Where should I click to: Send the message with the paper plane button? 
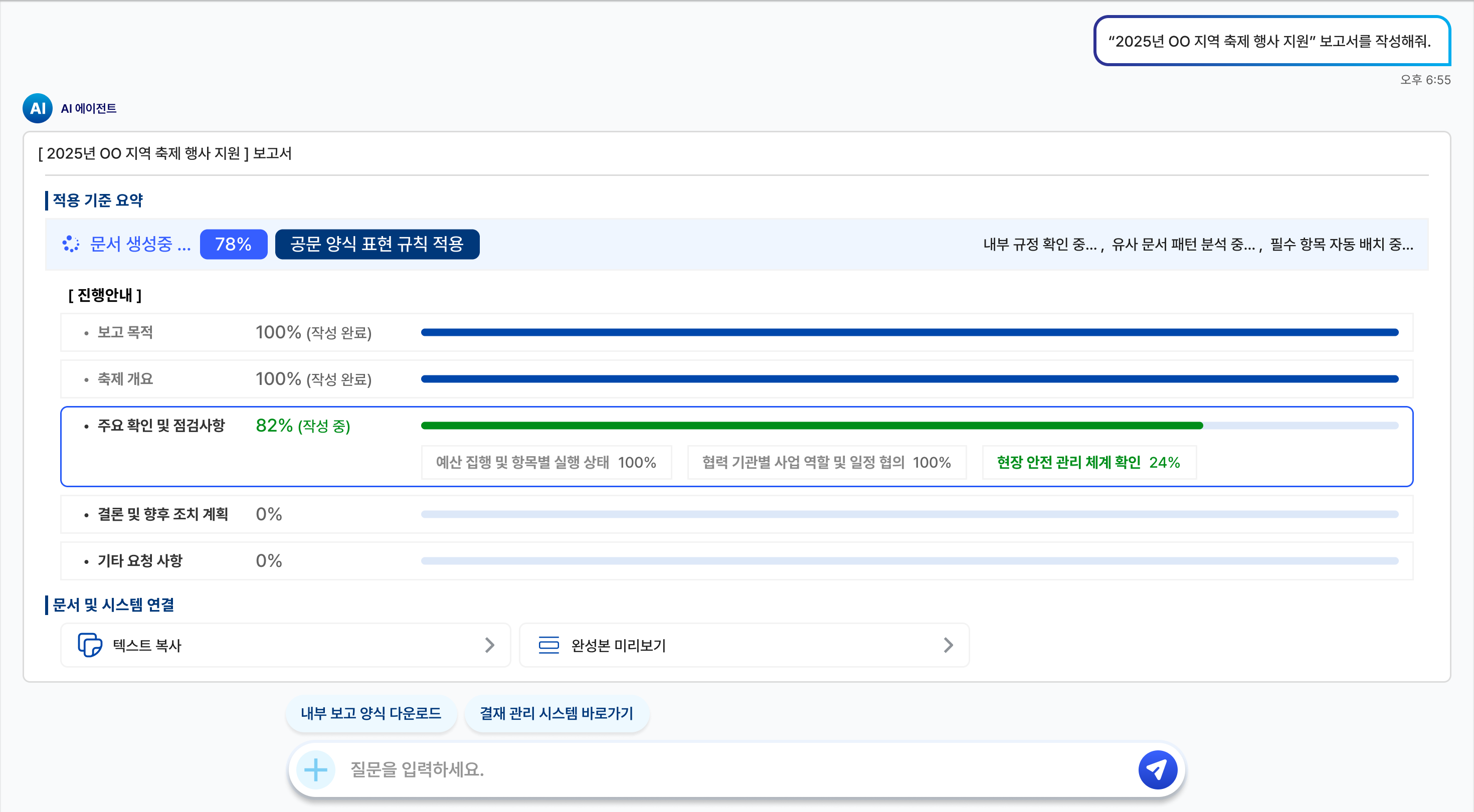[x=1157, y=770]
